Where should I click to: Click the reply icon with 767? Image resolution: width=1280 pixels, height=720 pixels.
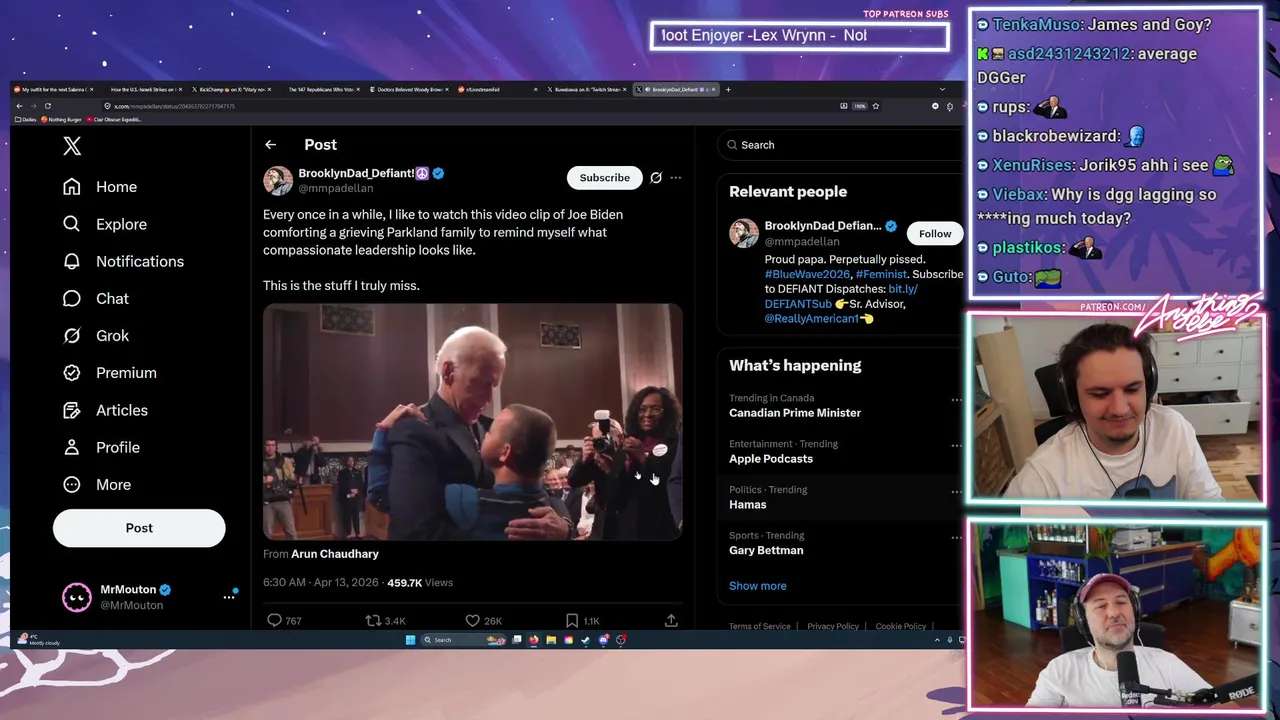click(x=274, y=620)
